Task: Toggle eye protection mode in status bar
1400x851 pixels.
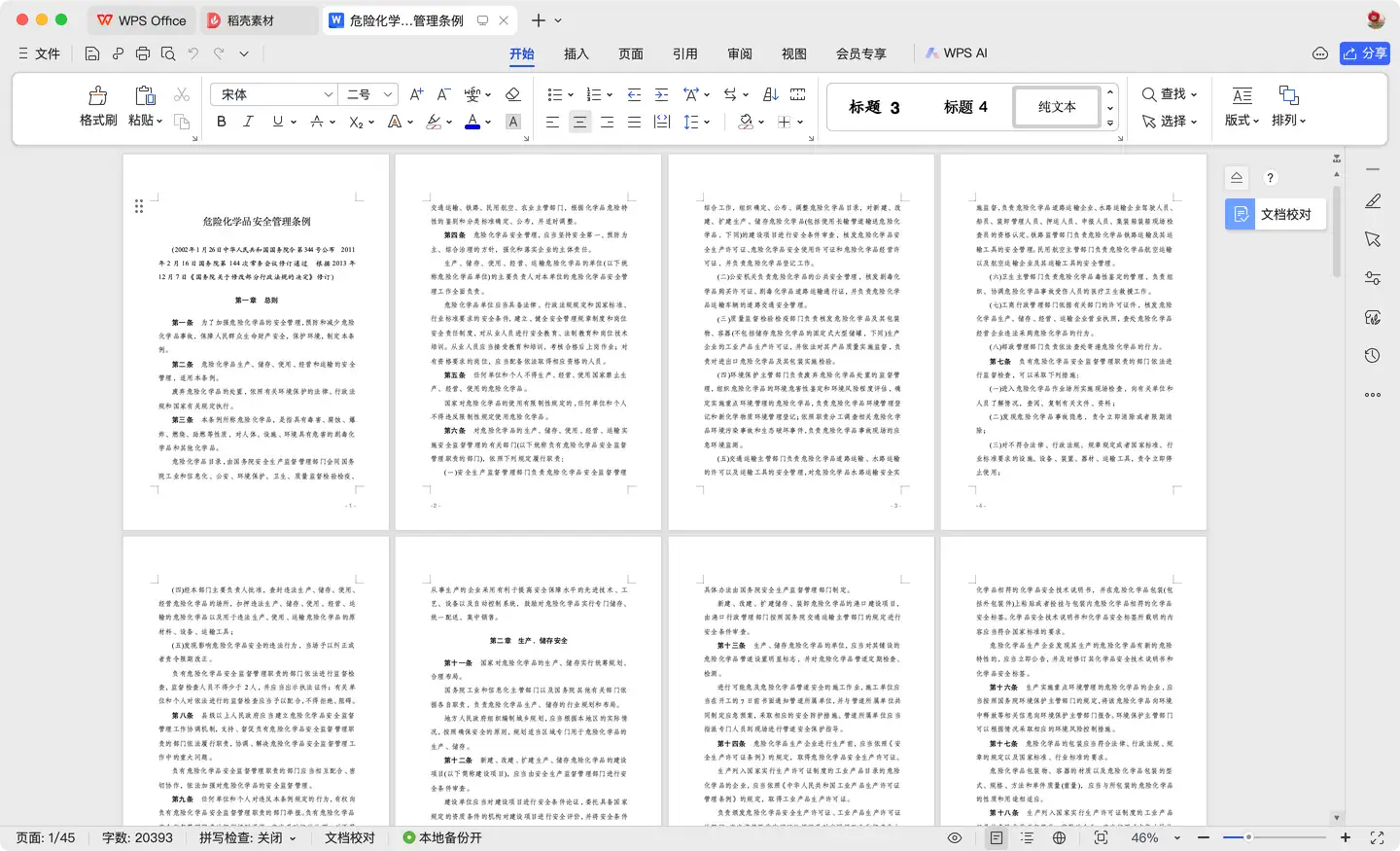Action: pyautogui.click(x=955, y=837)
